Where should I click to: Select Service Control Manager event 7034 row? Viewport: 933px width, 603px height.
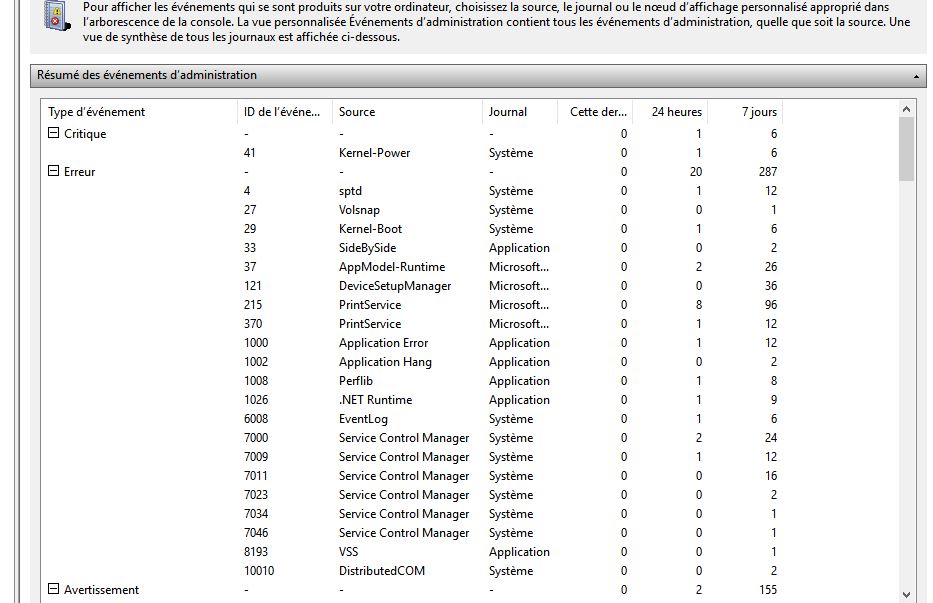pyautogui.click(x=412, y=514)
